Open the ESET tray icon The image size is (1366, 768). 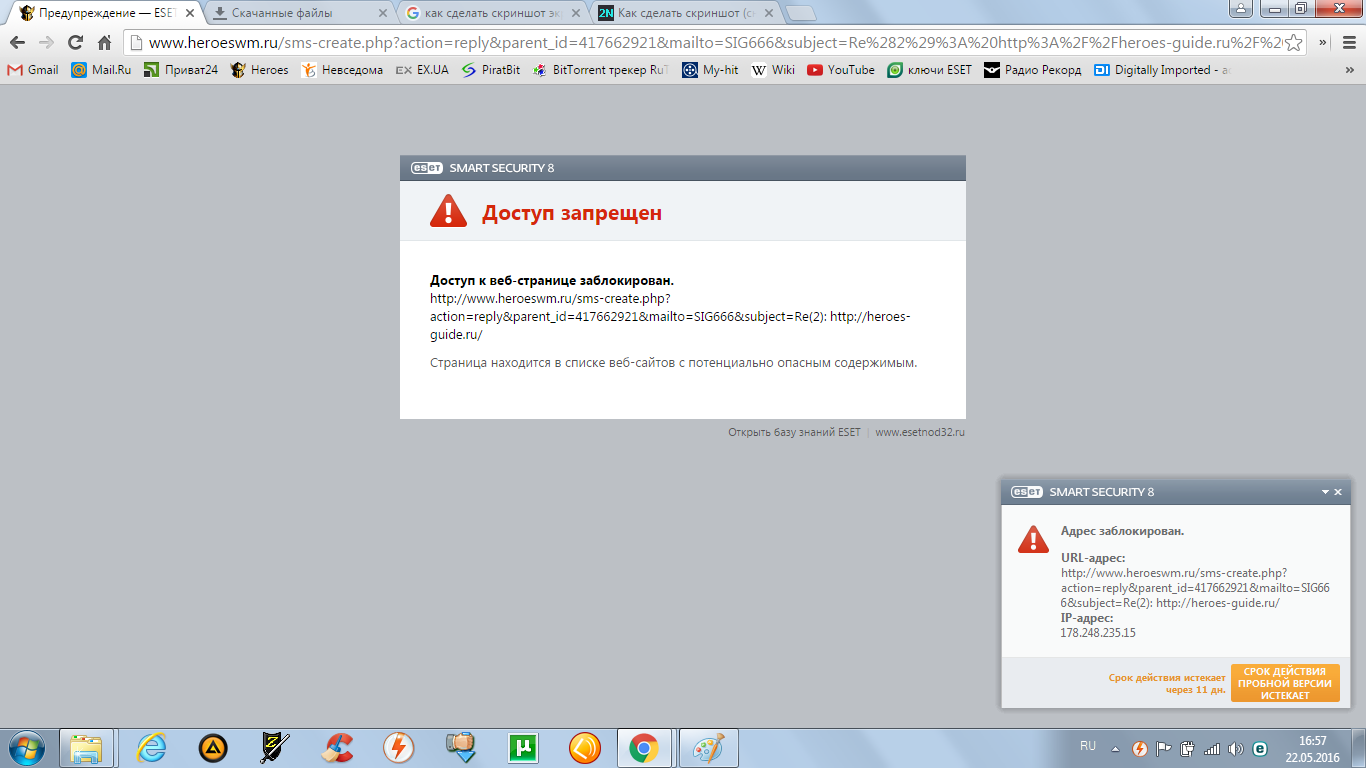click(x=1260, y=748)
